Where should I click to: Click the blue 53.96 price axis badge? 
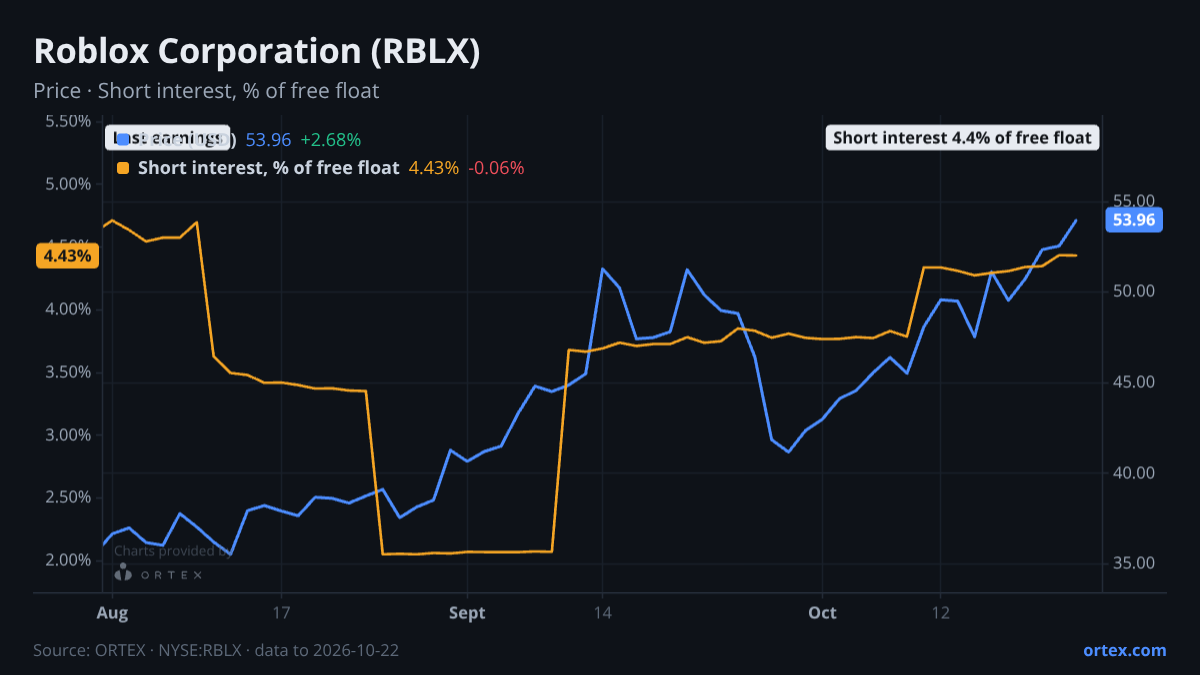(x=1133, y=220)
